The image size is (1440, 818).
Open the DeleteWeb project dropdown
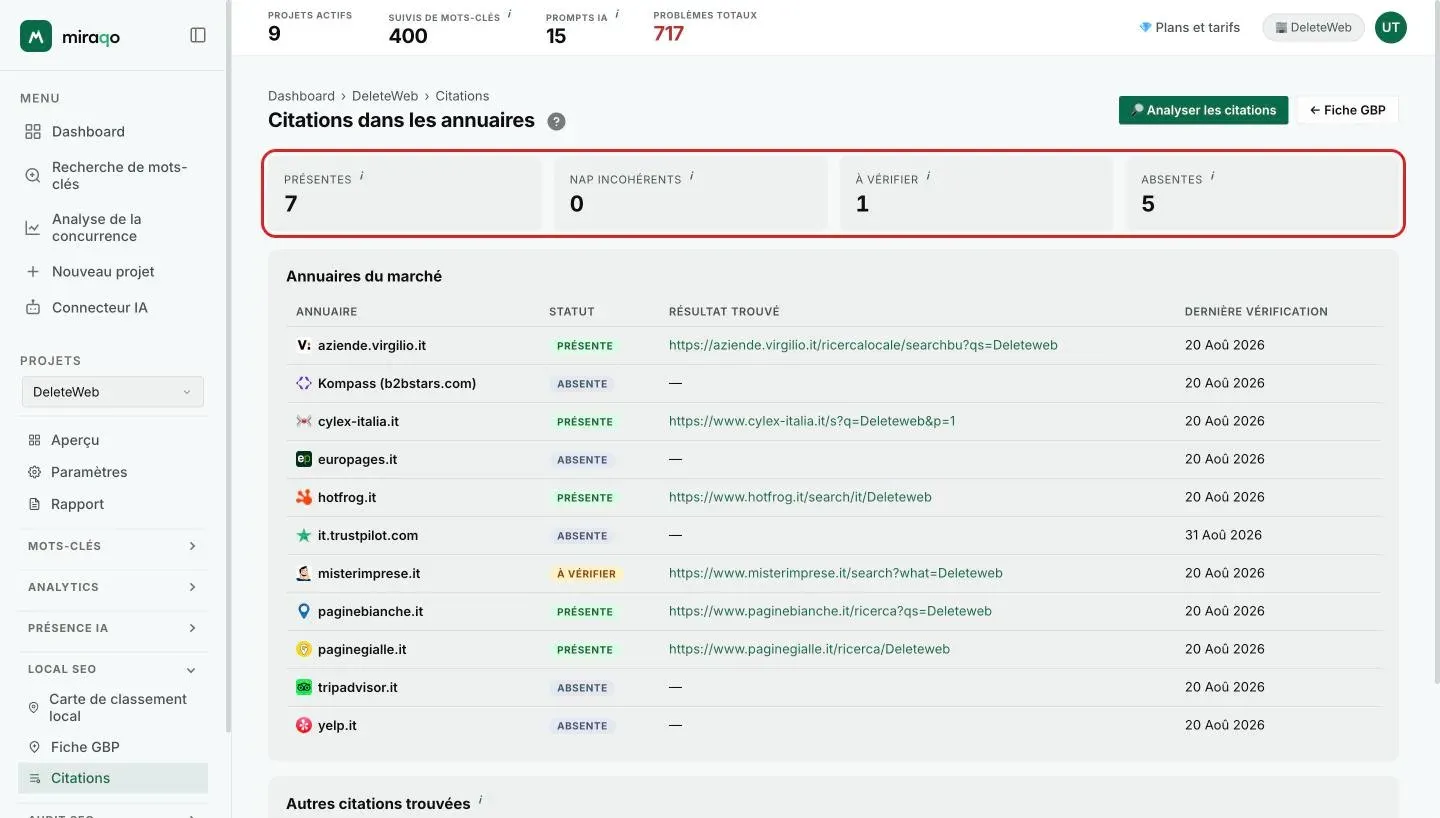tap(113, 392)
